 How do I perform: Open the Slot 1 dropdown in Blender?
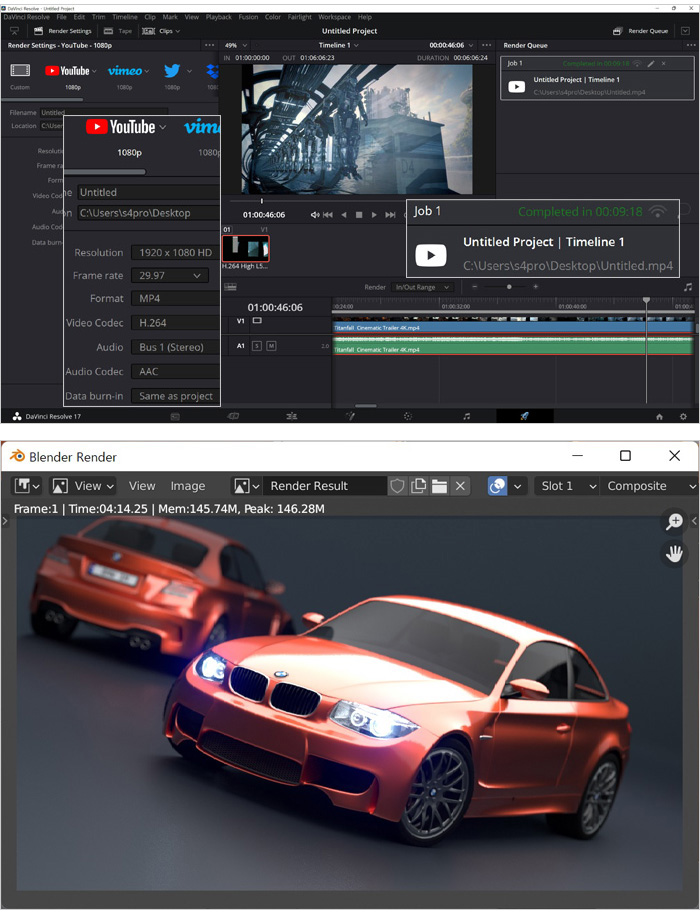click(x=568, y=486)
